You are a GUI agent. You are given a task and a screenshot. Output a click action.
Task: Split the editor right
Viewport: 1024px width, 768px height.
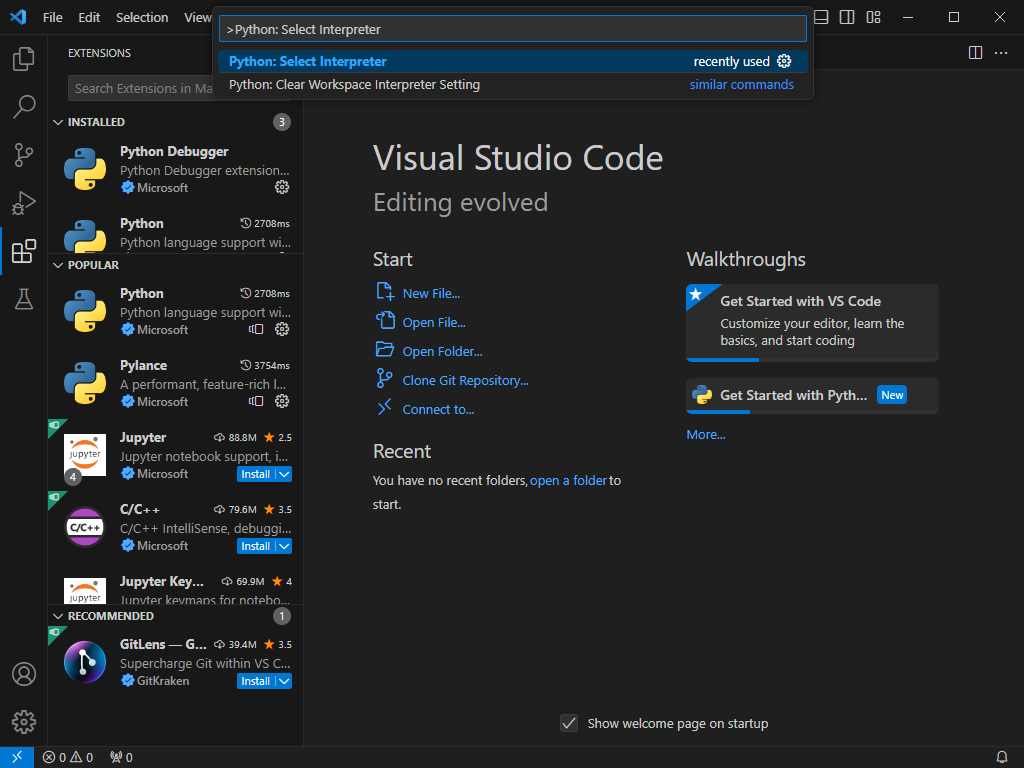[976, 52]
